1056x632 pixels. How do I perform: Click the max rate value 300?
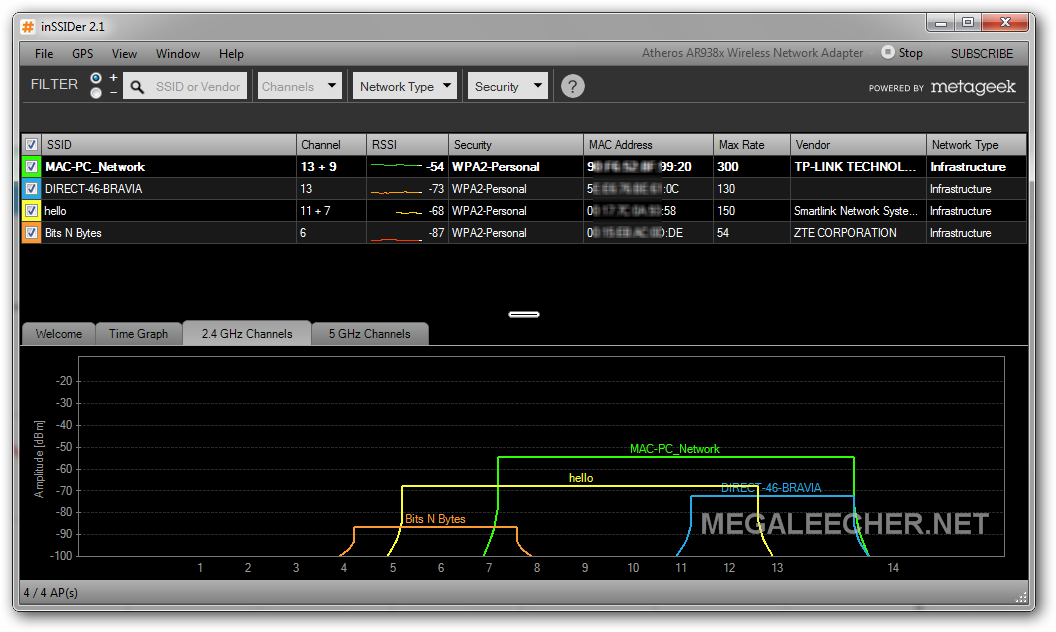tap(728, 166)
